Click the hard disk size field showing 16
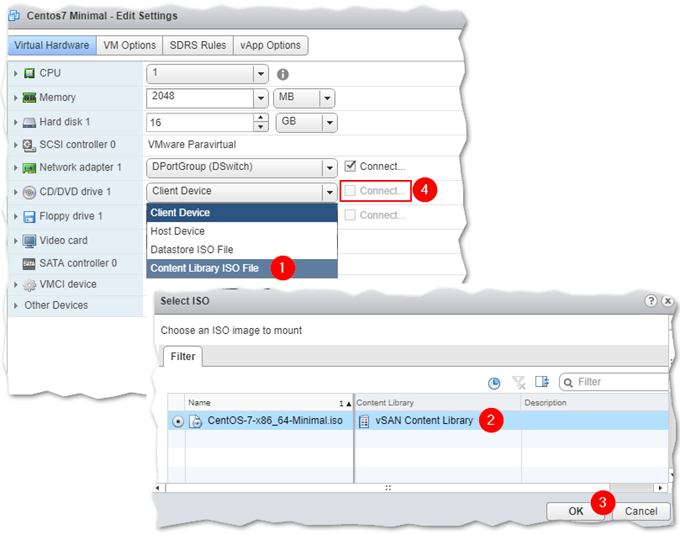The image size is (680, 535). (x=200, y=123)
